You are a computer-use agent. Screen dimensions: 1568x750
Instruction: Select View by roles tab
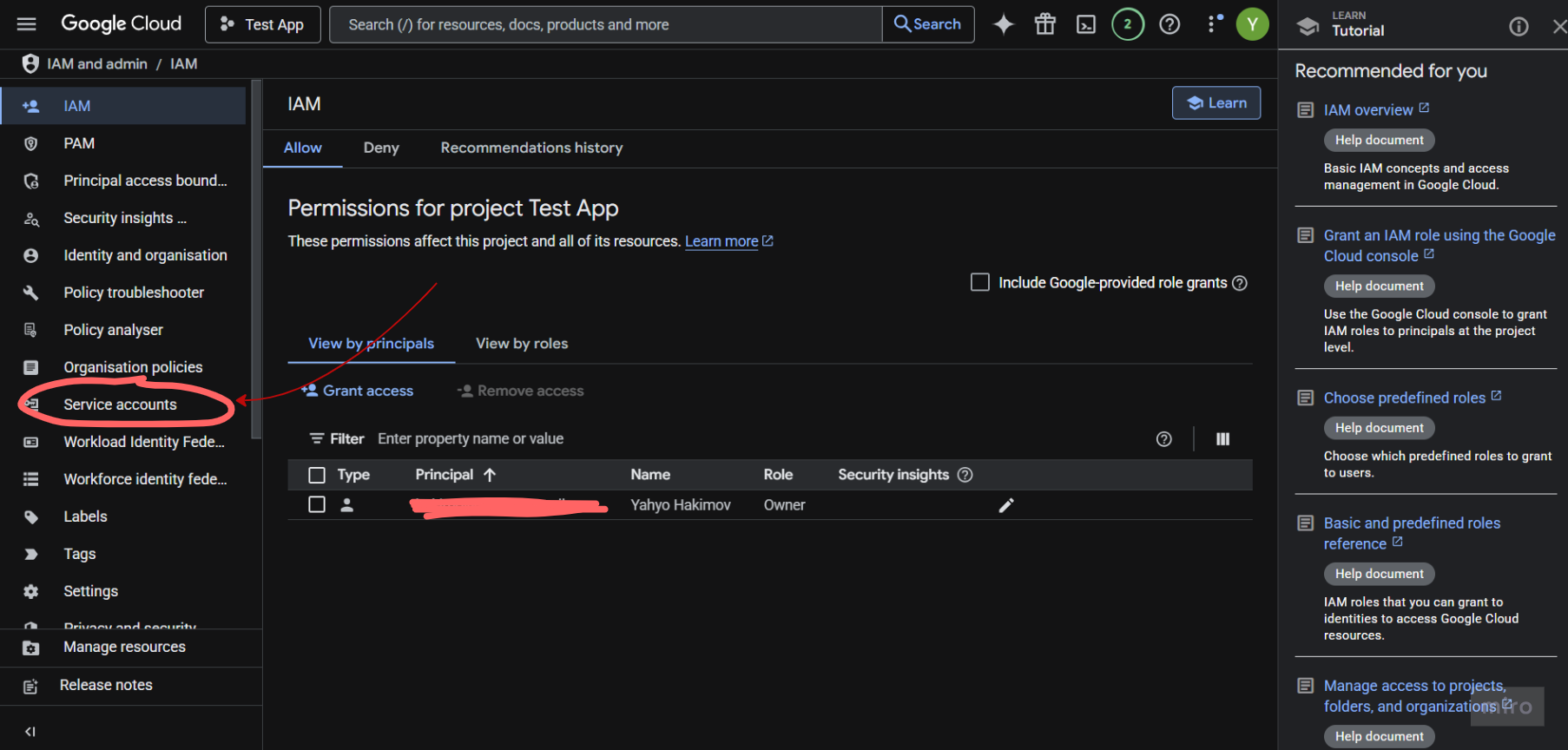[x=522, y=344]
